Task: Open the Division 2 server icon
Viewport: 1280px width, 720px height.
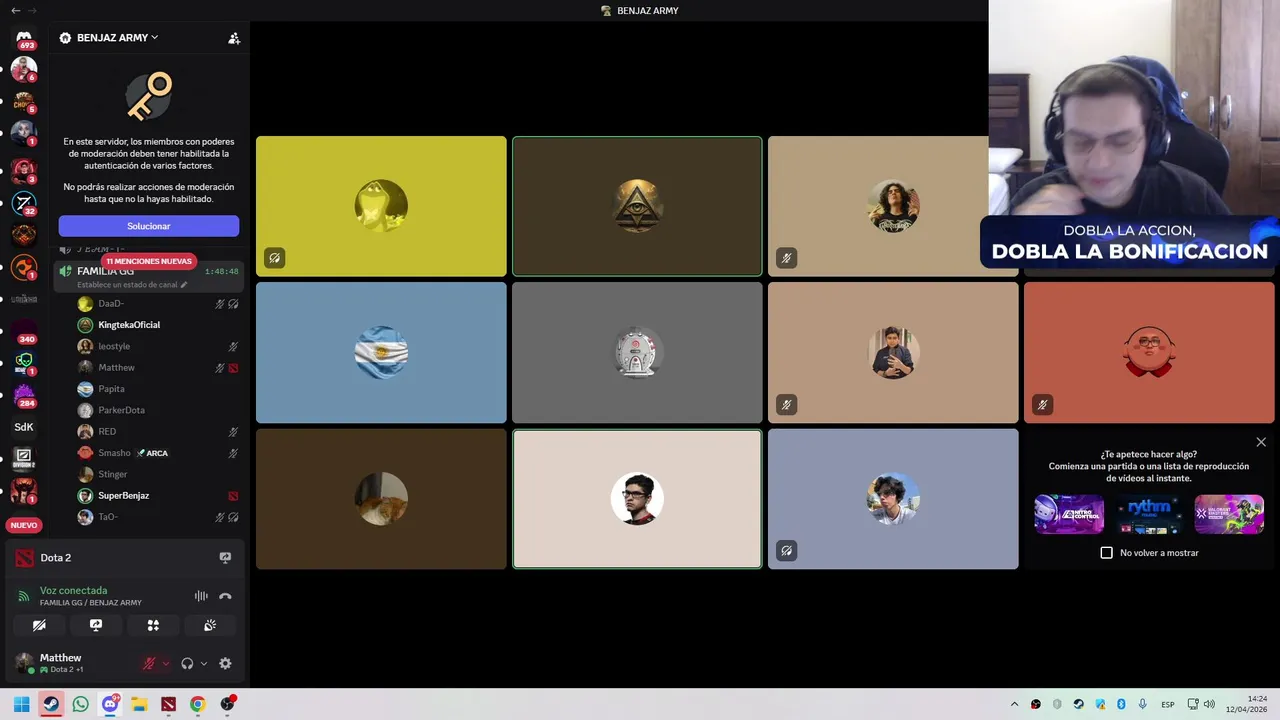Action: pos(24,459)
